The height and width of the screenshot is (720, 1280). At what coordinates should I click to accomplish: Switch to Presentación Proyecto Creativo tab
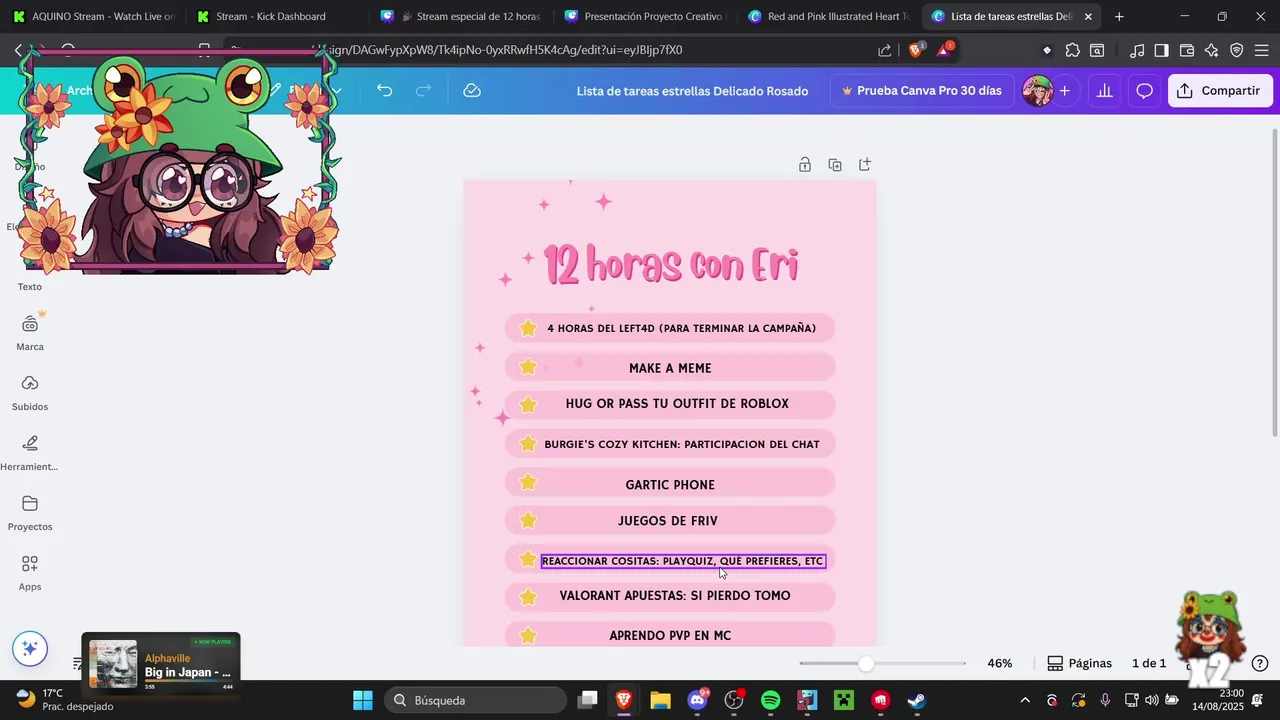pos(643,16)
